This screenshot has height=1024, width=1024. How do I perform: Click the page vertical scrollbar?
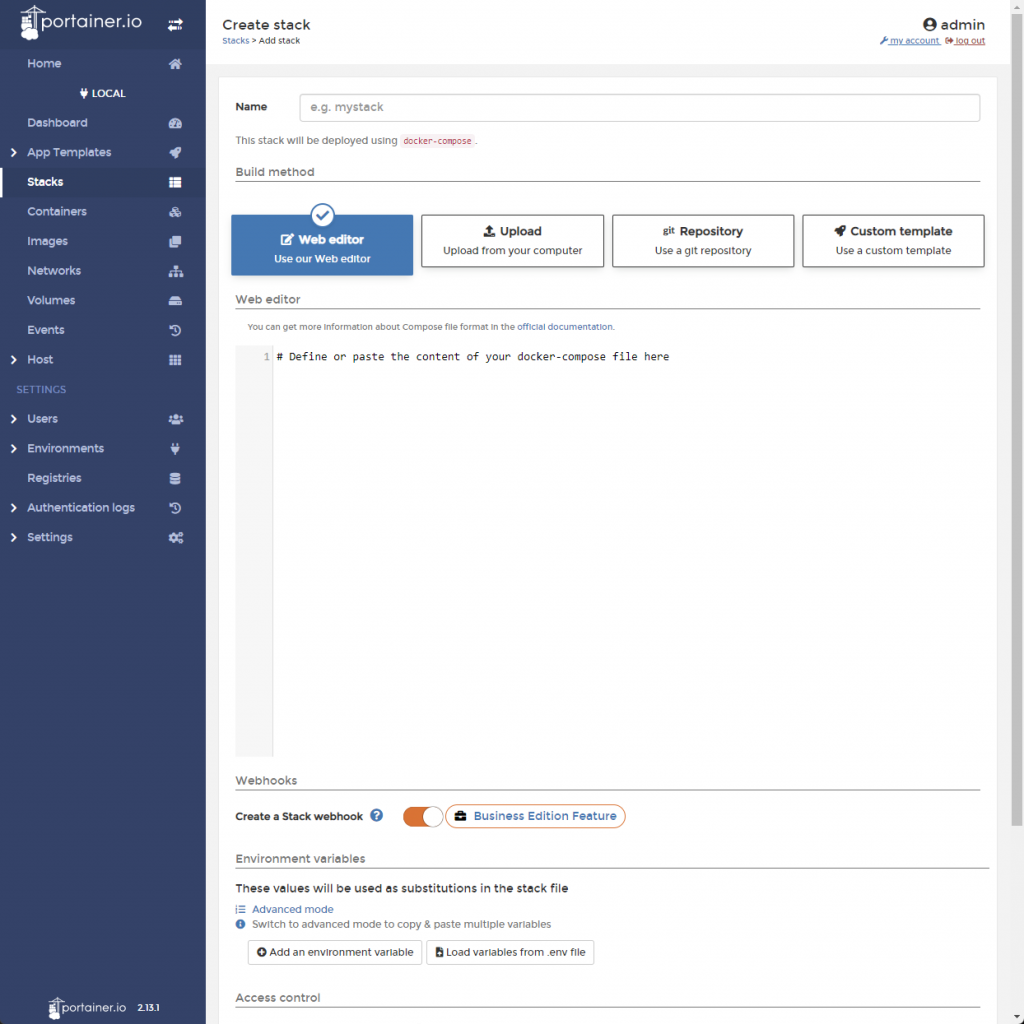[1017, 418]
